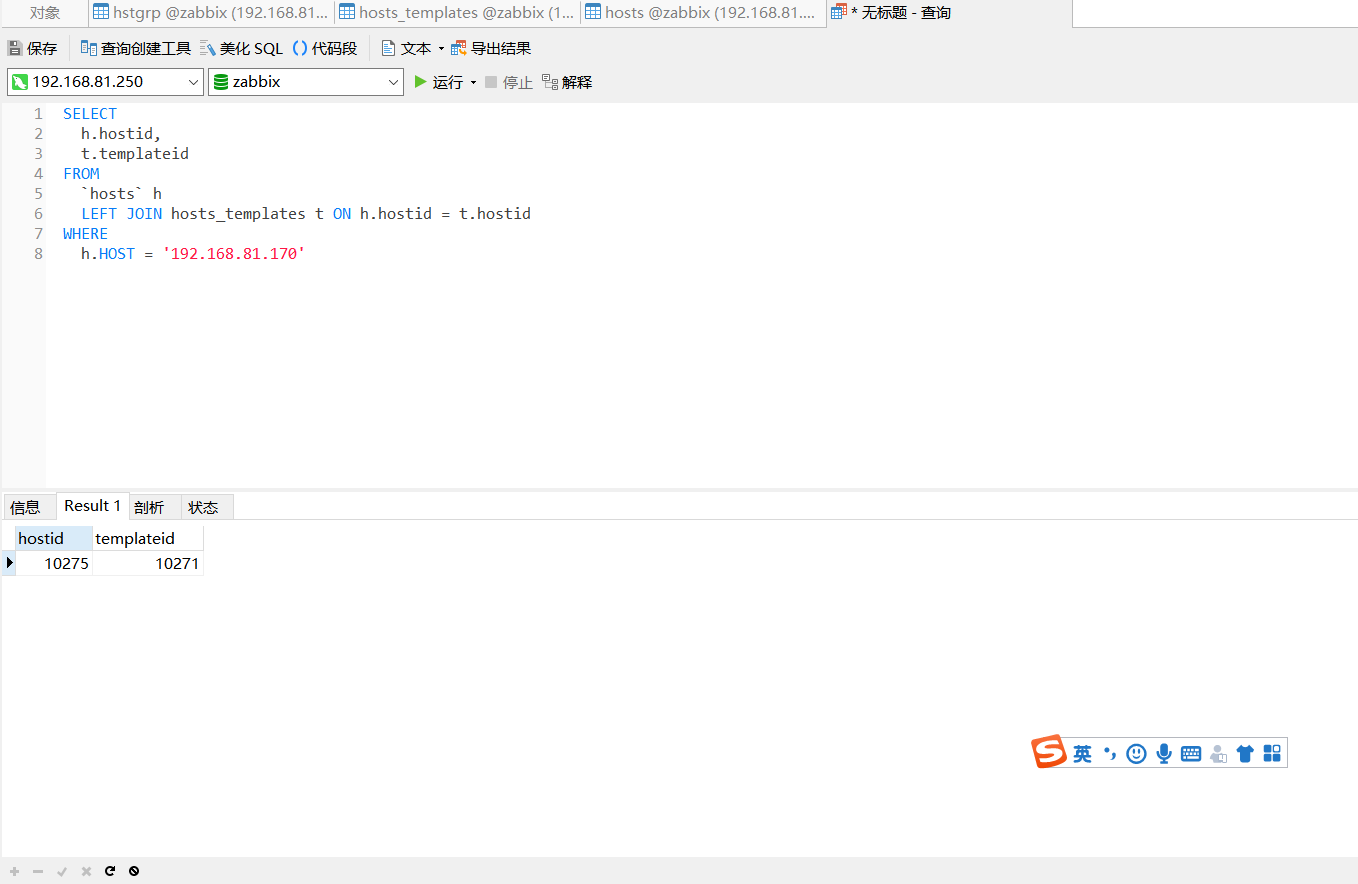Screen dimensions: 1358x884
Task: Open the Sogou toolbox grid icon
Action: pos(1272,754)
